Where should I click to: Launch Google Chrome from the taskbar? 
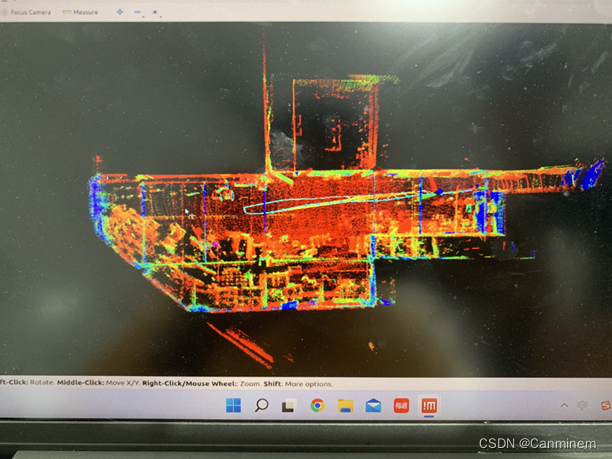coord(317,406)
